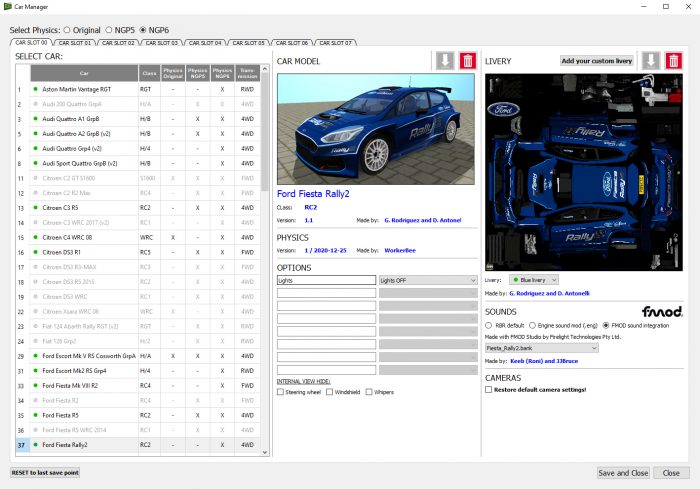Screen dimensions: 700x489
Task: Tick the Steering wheel hide checkbox
Action: 280,392
